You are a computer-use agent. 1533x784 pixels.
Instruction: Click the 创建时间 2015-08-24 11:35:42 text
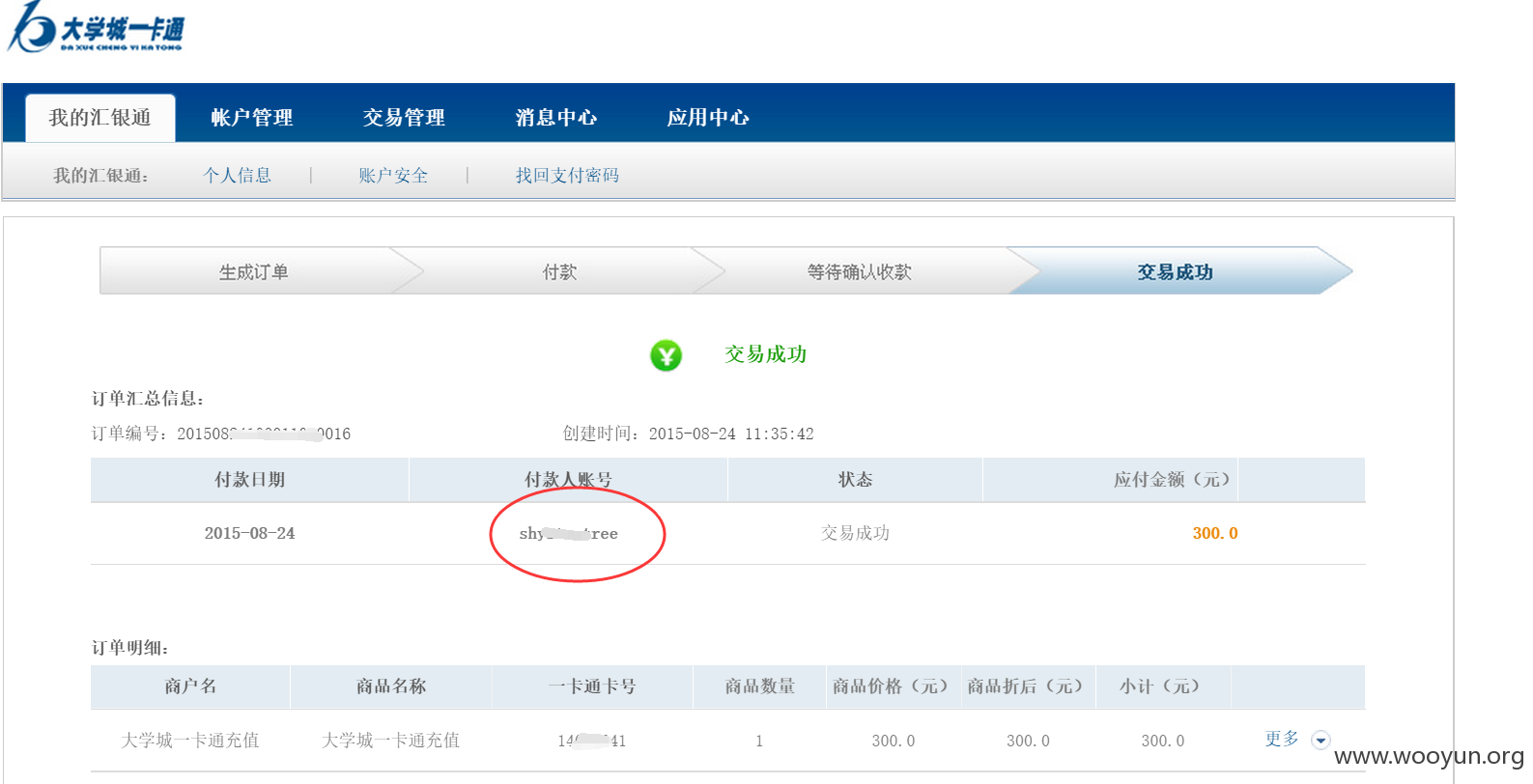(689, 434)
